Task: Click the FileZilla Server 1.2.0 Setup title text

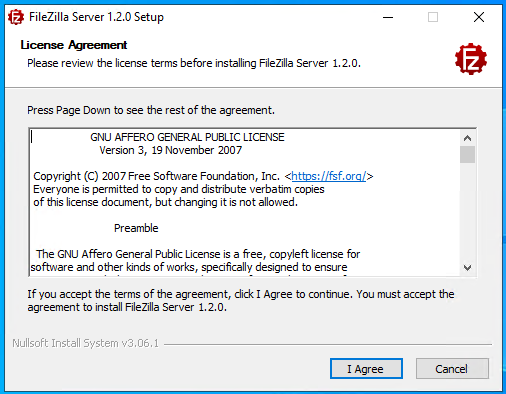Action: pos(96,17)
